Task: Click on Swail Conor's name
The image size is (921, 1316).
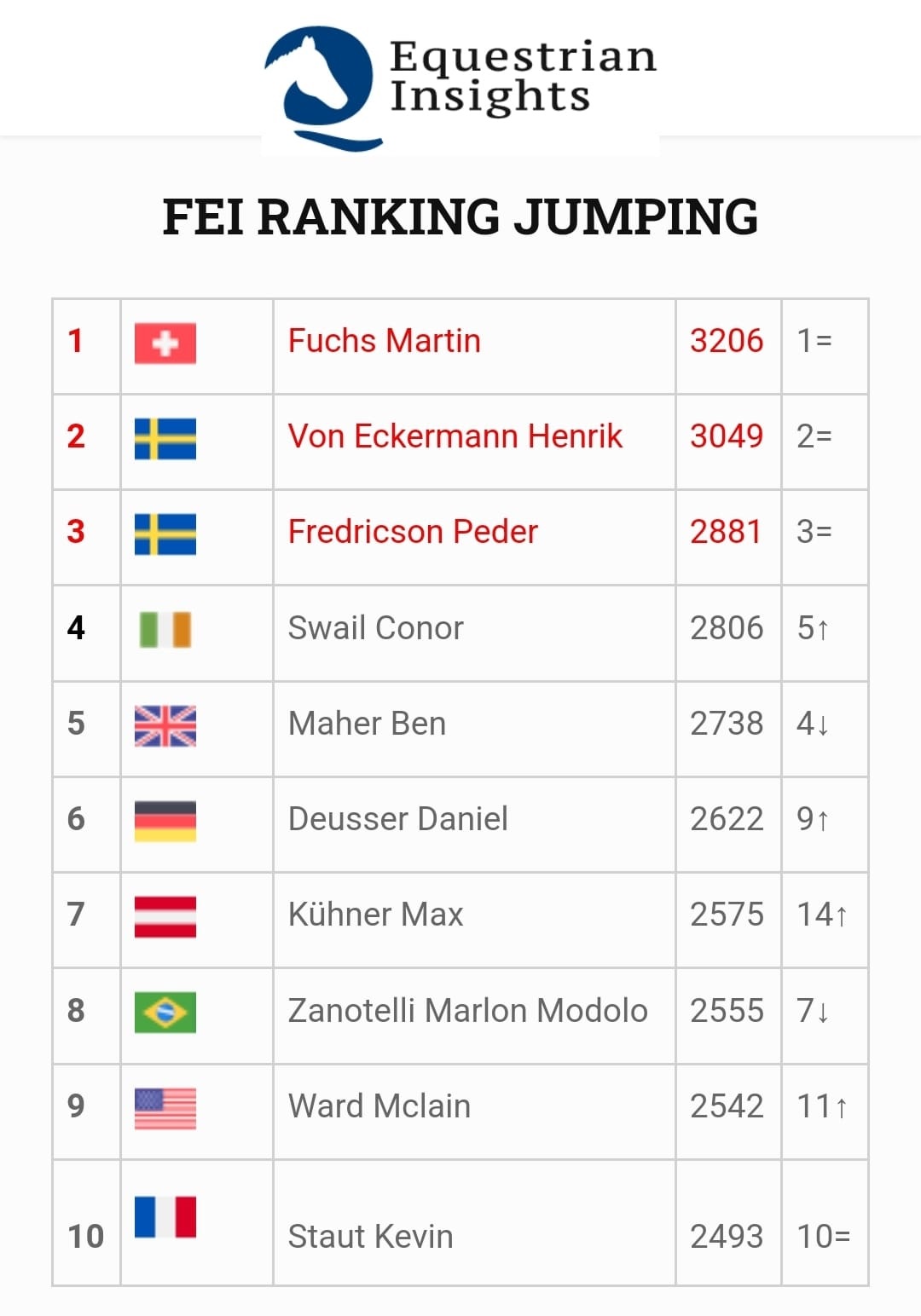Action: 375,628
